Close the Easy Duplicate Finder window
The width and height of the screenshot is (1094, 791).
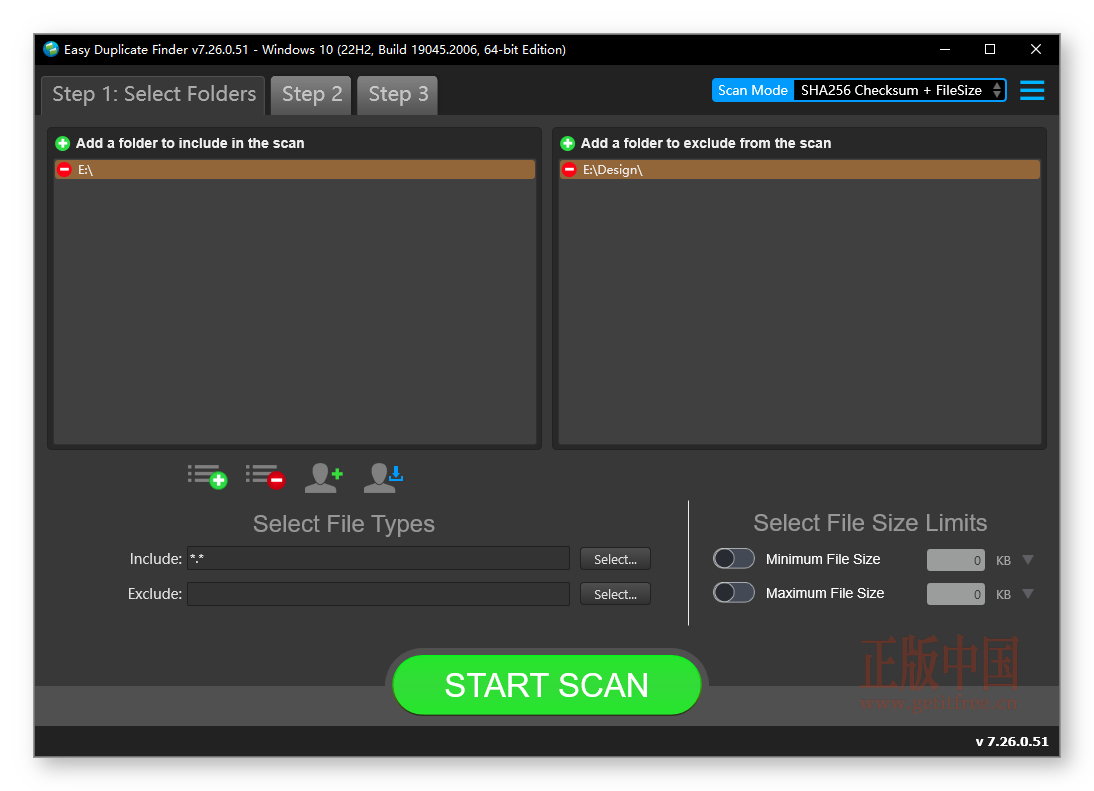pos(1036,50)
